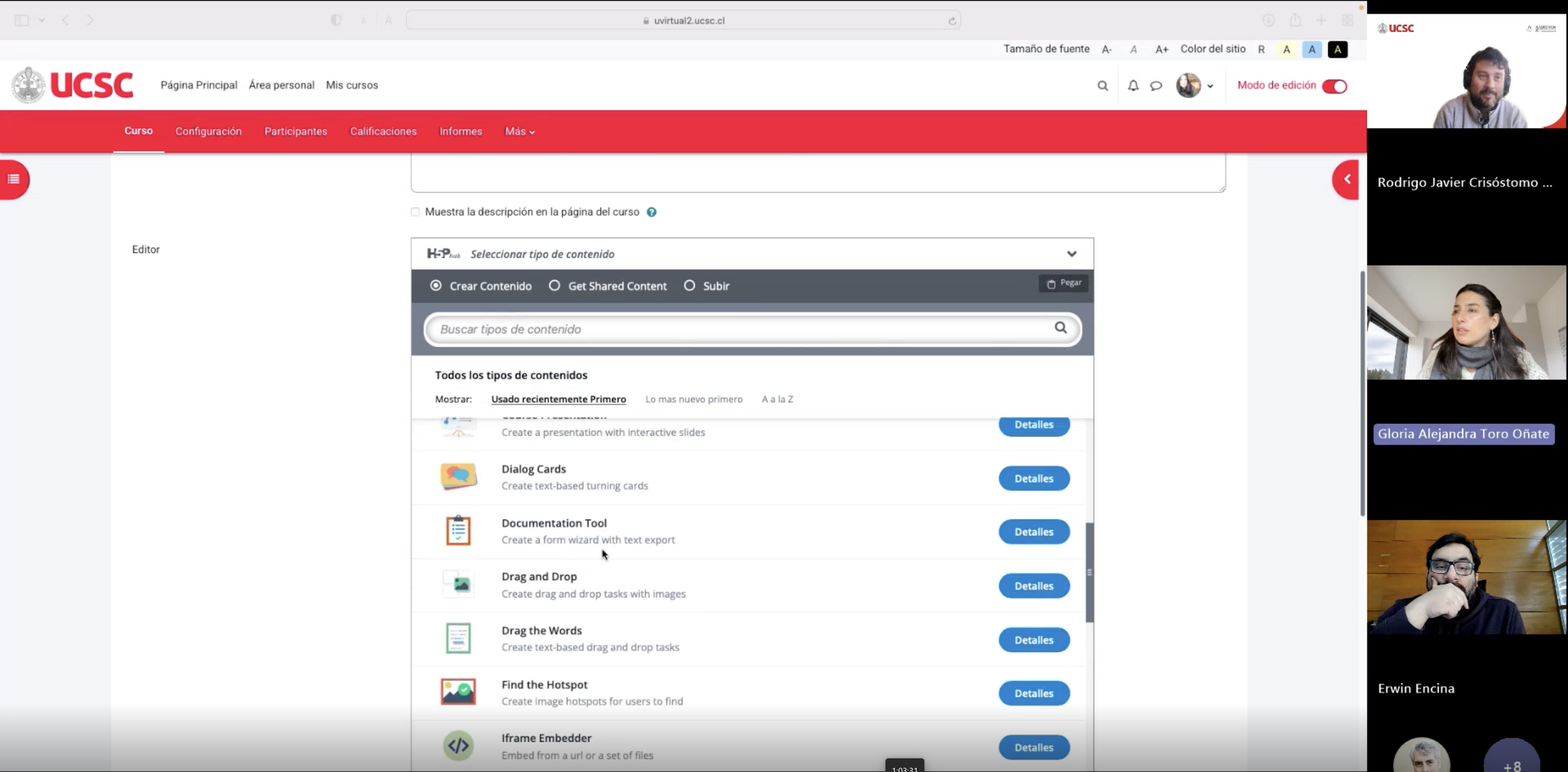The height and width of the screenshot is (772, 1568).
Task: Click the Drag the Words icon
Action: click(x=458, y=638)
